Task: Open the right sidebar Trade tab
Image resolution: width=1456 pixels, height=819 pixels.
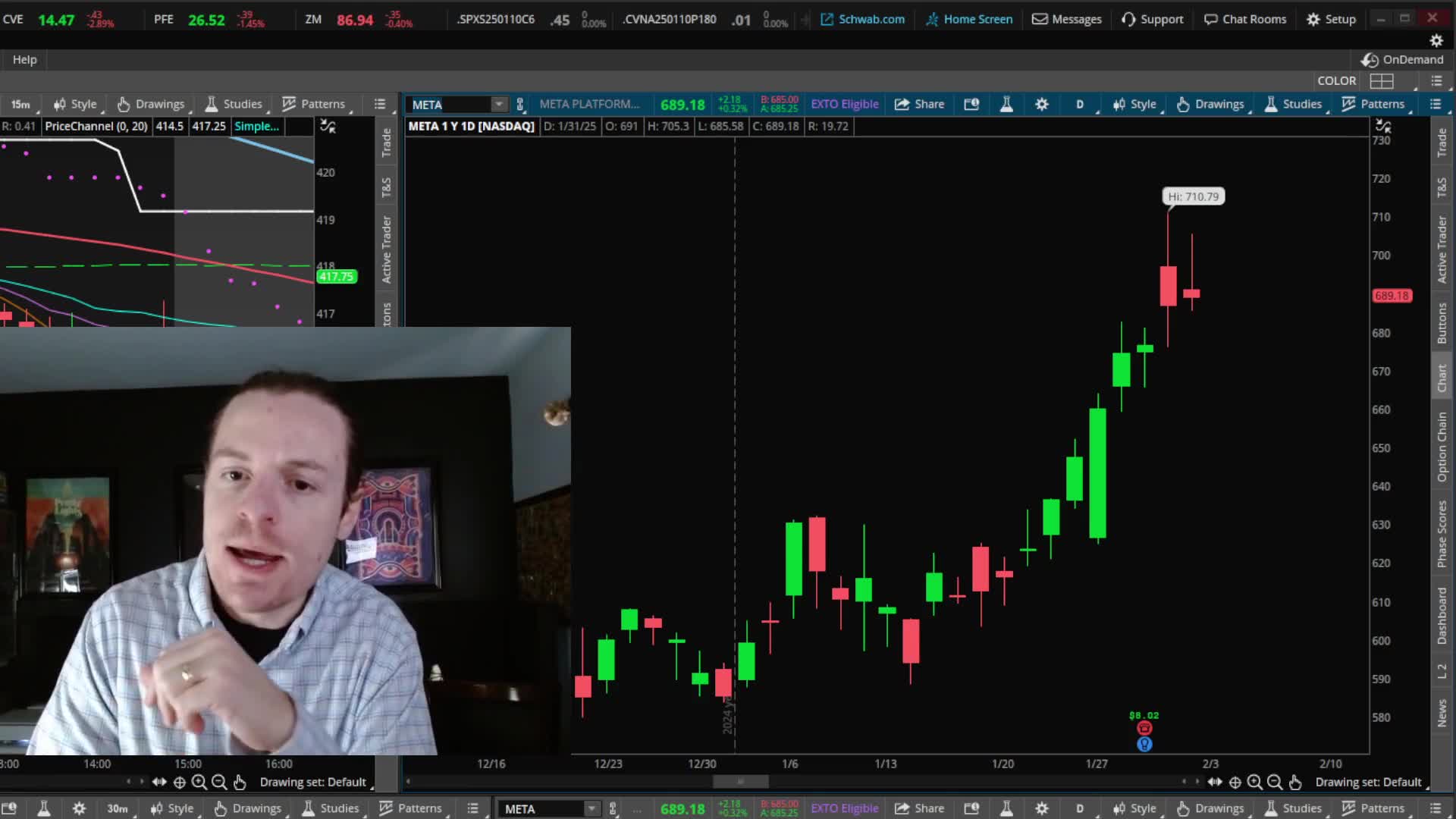Action: coord(1442,143)
